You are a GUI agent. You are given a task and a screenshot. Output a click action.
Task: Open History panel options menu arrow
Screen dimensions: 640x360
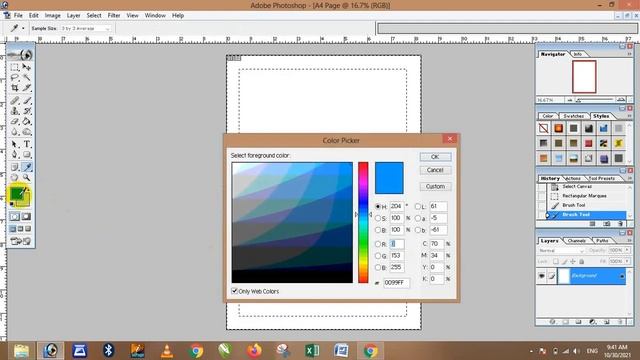(629, 178)
